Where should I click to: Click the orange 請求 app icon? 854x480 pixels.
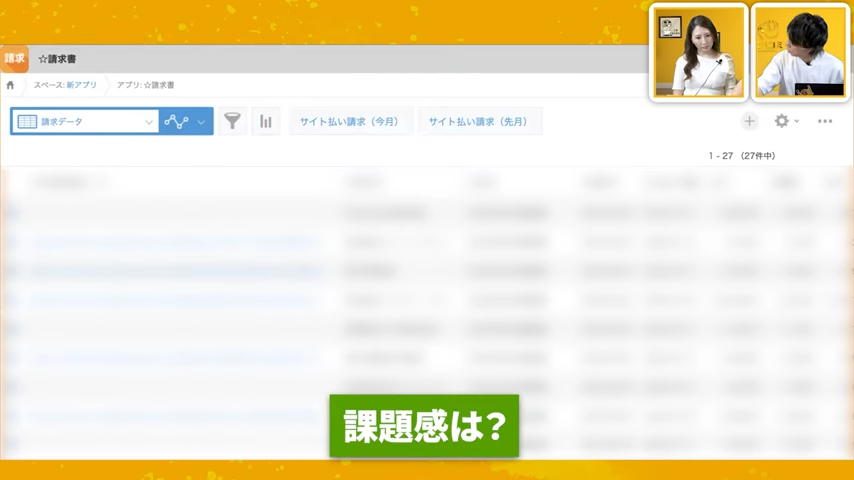pyautogui.click(x=14, y=59)
